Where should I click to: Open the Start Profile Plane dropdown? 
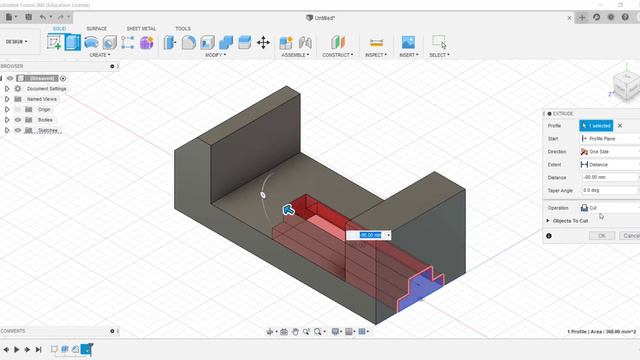click(x=609, y=139)
